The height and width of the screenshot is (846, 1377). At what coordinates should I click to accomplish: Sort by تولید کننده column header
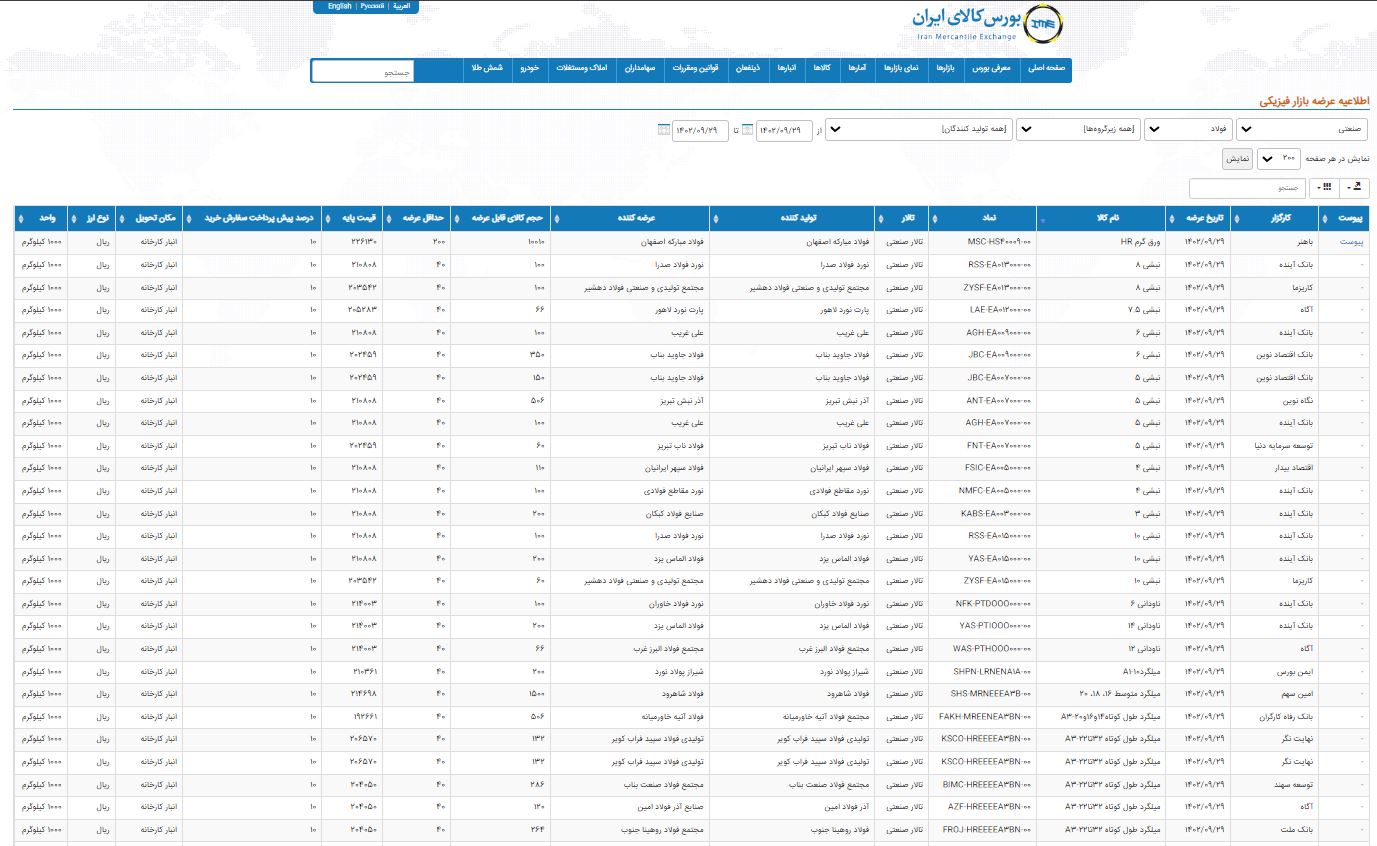point(793,218)
